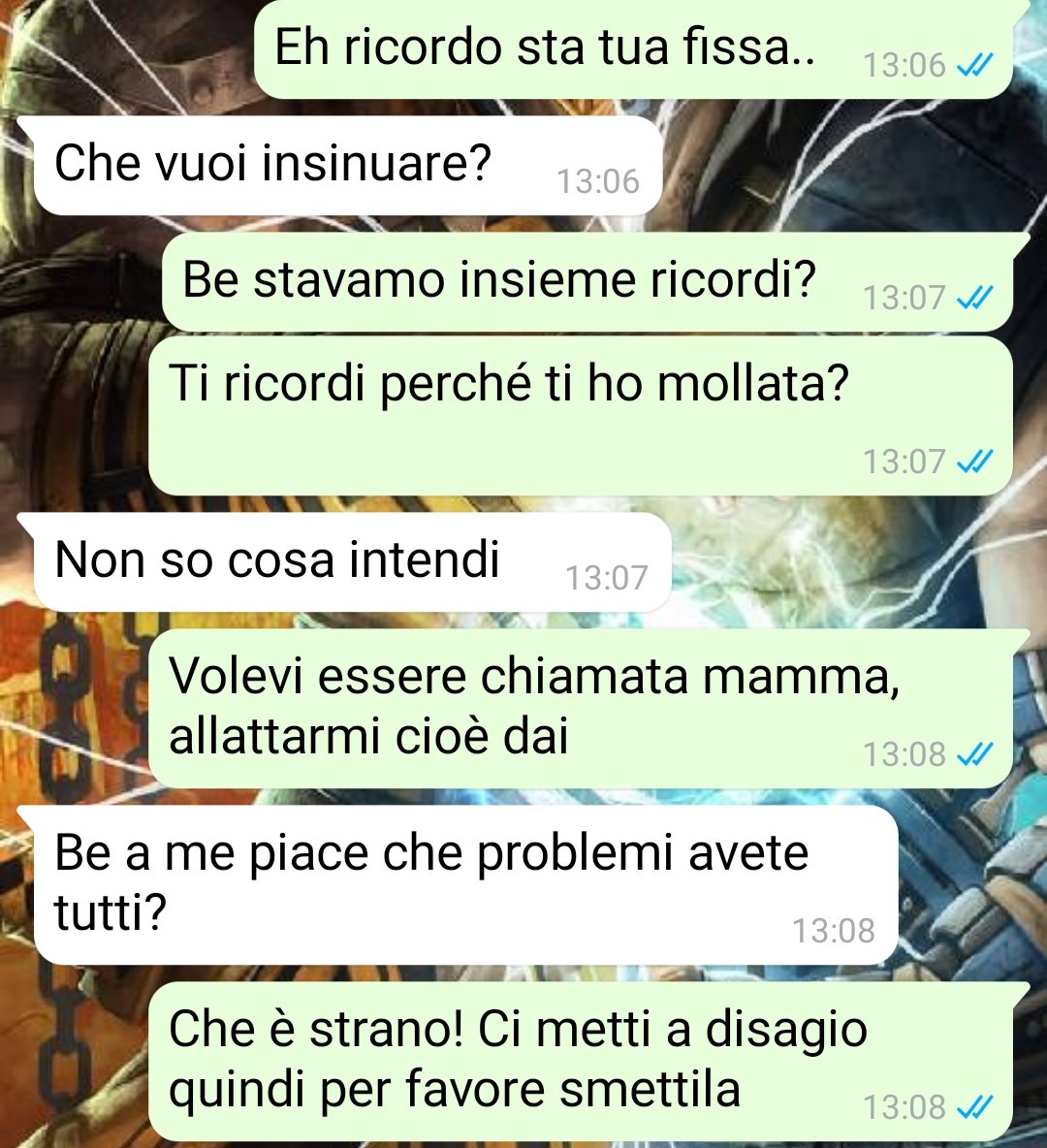Click the read-receipt ticks on 'Eh ricordo' message

click(976, 65)
